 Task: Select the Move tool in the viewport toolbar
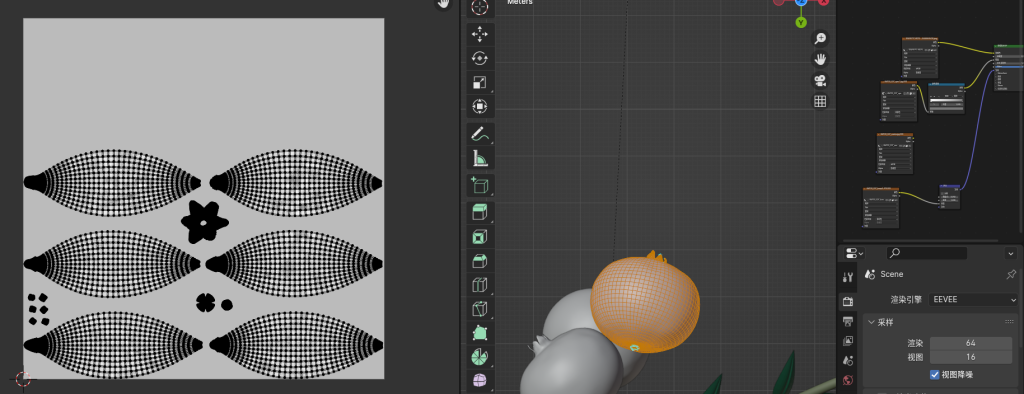pos(480,35)
